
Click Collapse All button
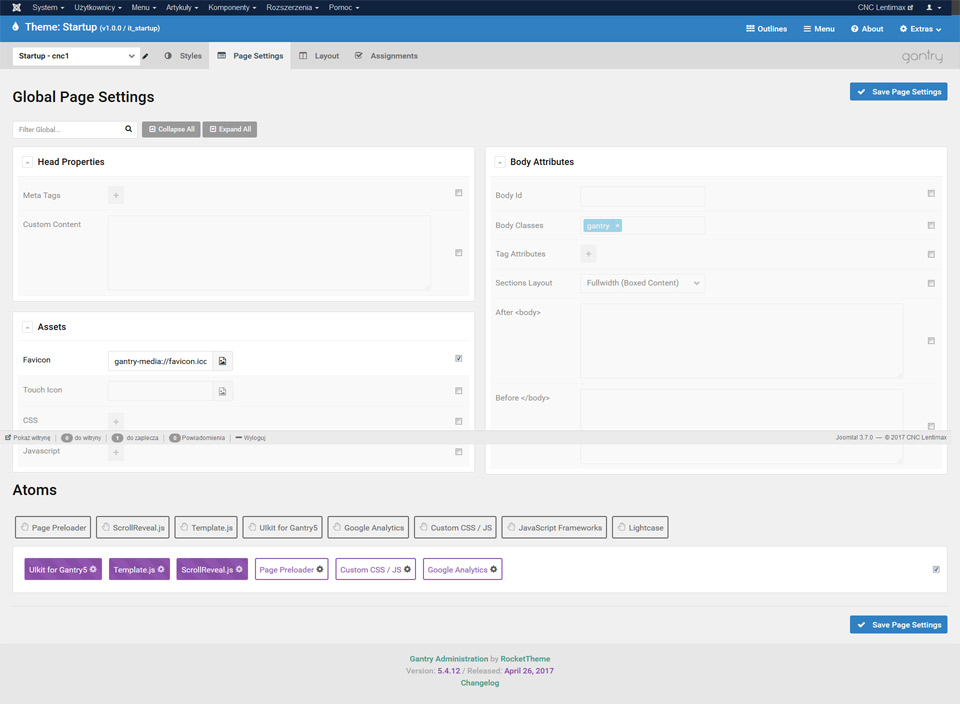[x=171, y=129]
